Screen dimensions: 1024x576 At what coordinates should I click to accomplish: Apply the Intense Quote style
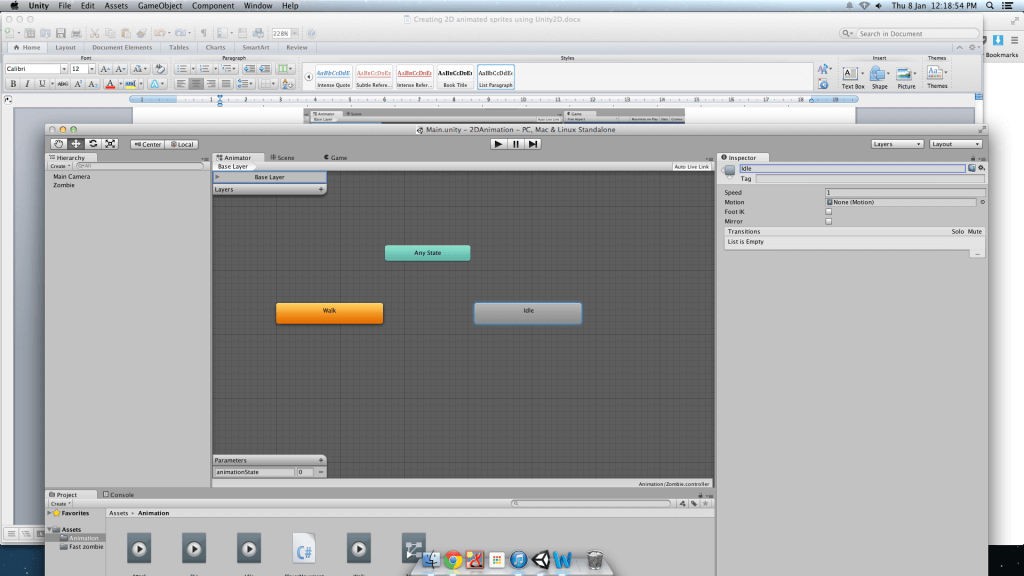(333, 77)
